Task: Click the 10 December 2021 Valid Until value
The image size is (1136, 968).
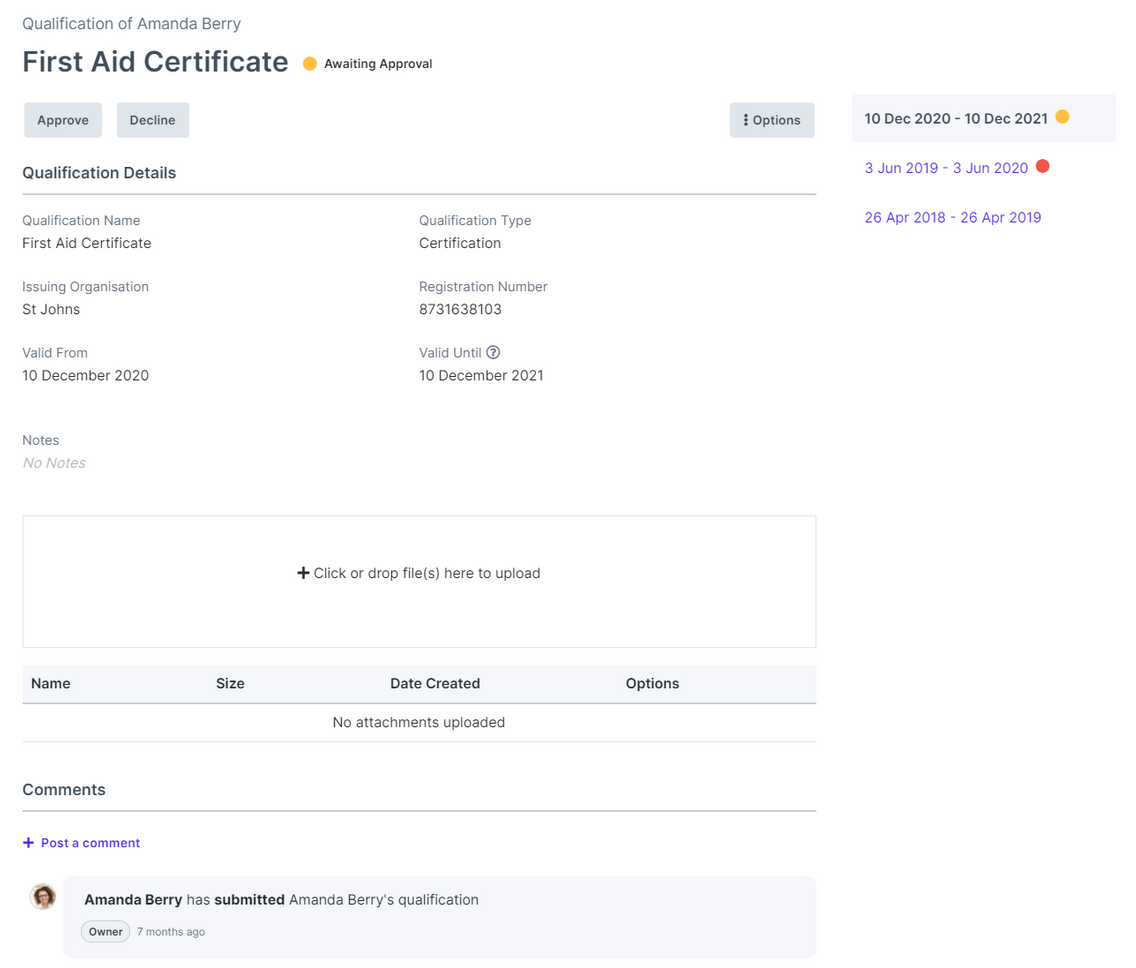Action: point(481,375)
